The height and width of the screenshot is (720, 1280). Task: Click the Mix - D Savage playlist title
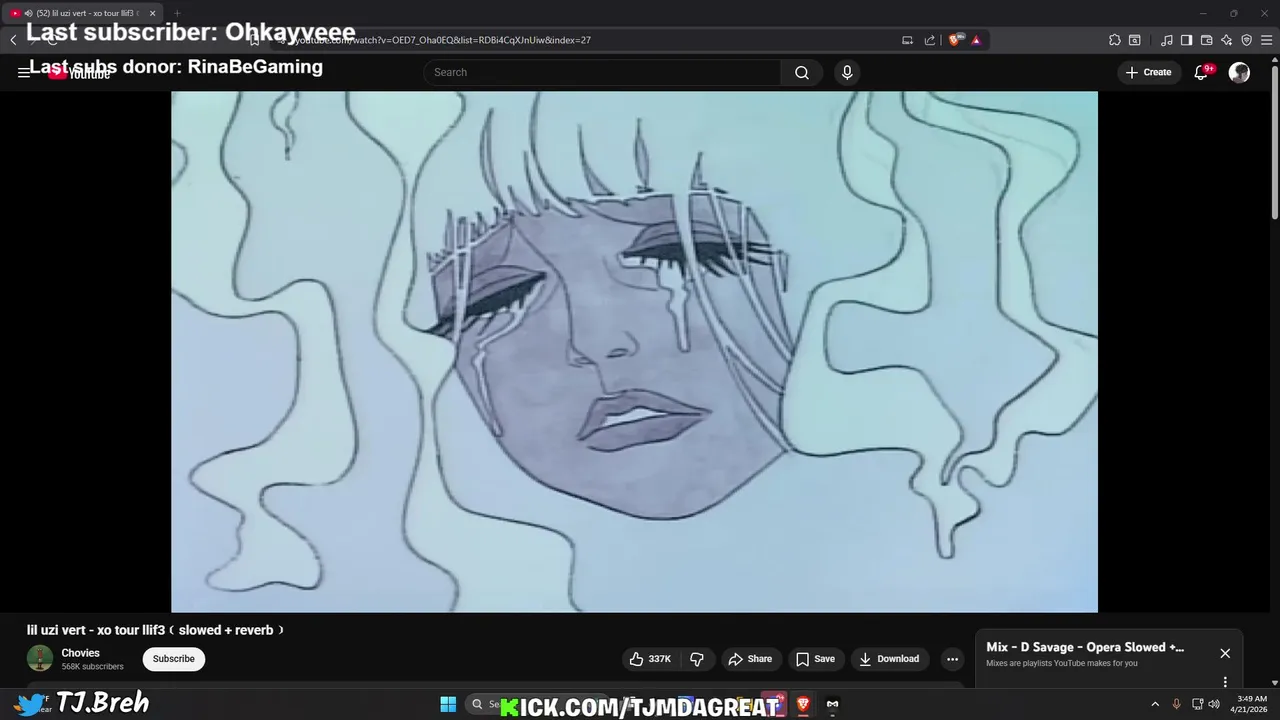pyautogui.click(x=1085, y=647)
